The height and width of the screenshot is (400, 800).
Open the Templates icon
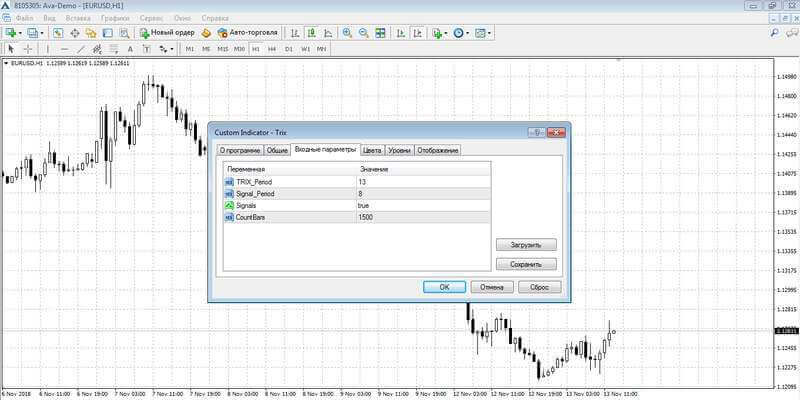pos(480,33)
